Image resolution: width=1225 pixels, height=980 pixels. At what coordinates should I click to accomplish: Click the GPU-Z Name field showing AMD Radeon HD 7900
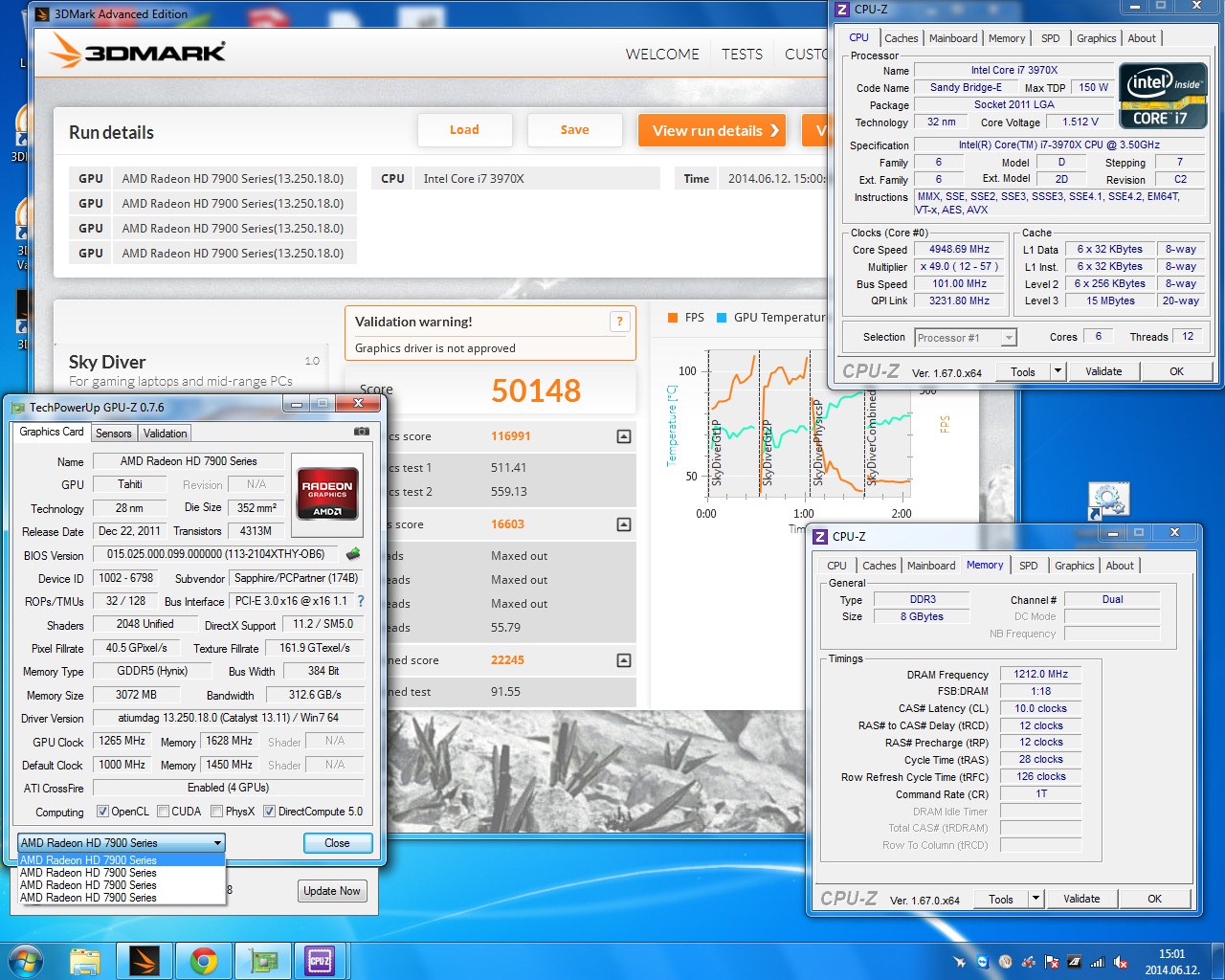189,461
